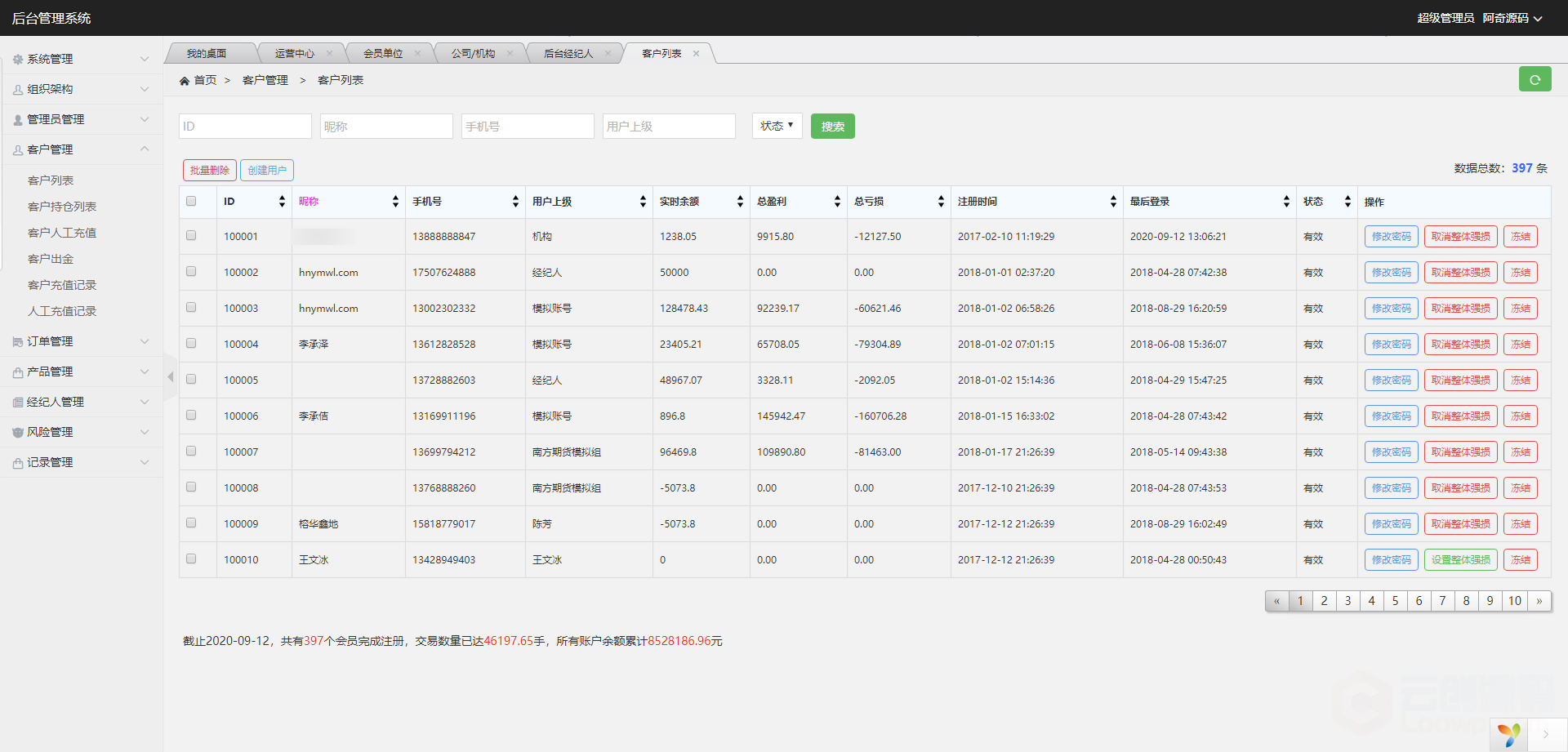Check the row checkbox for ID 100005
This screenshot has height=752, width=1568.
(191, 379)
